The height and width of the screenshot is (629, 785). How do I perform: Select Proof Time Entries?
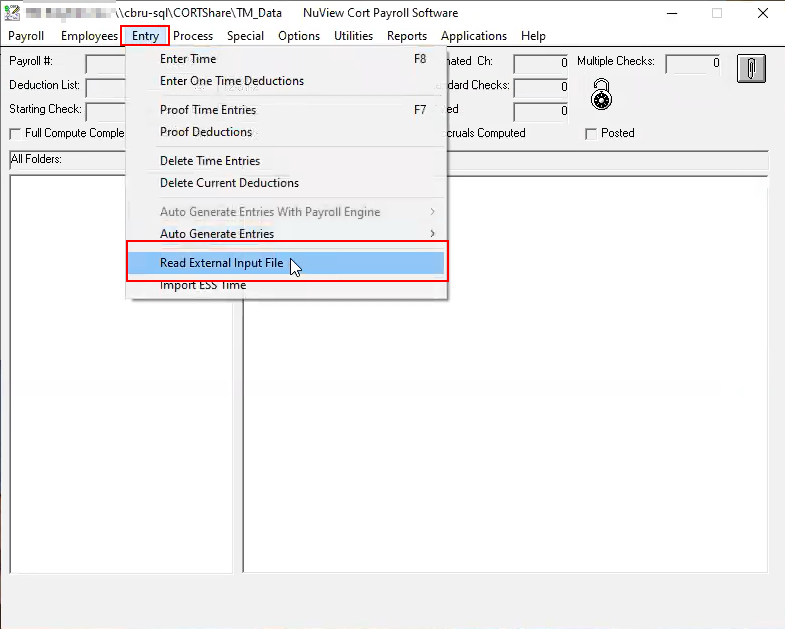pyautogui.click(x=286, y=110)
